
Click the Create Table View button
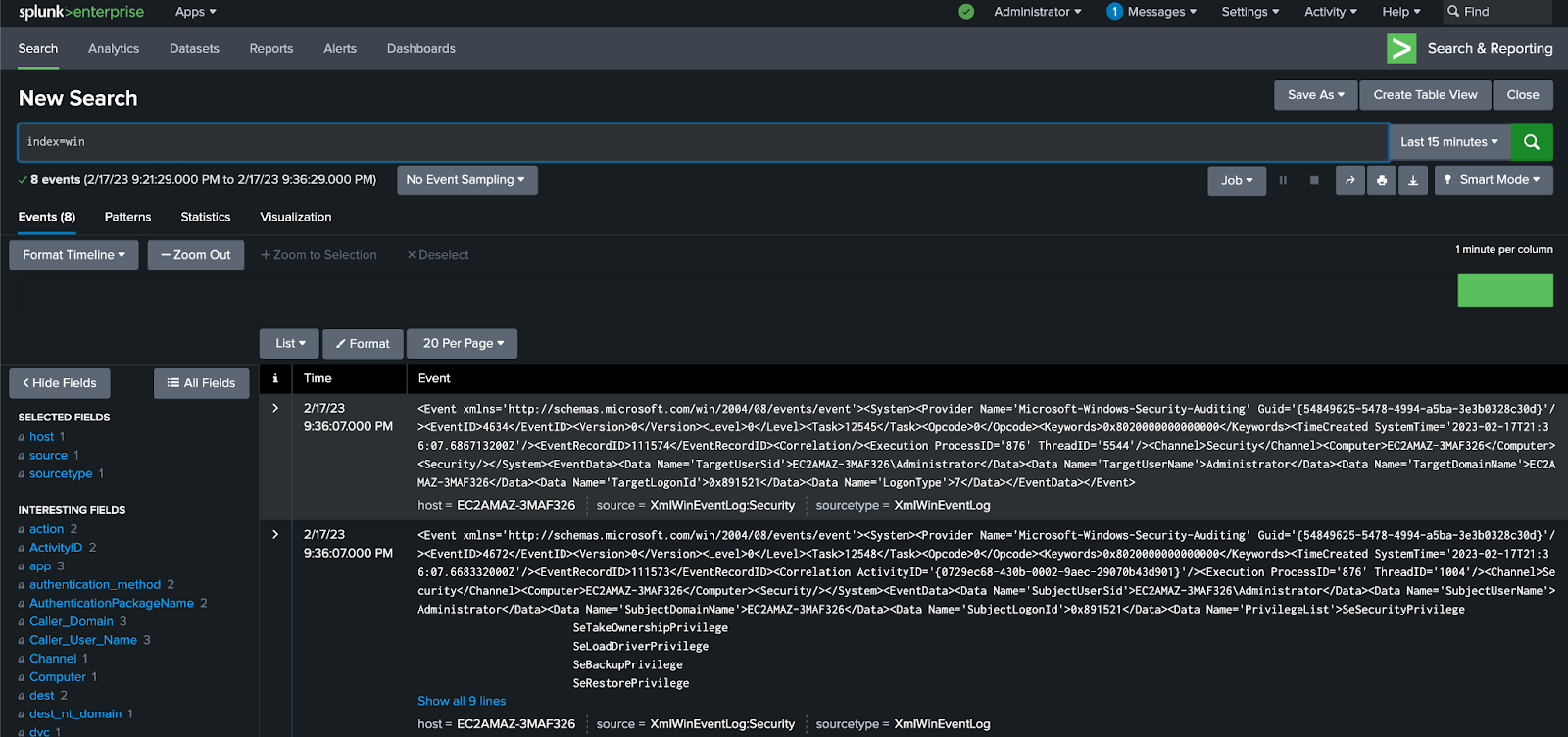pyautogui.click(x=1425, y=95)
